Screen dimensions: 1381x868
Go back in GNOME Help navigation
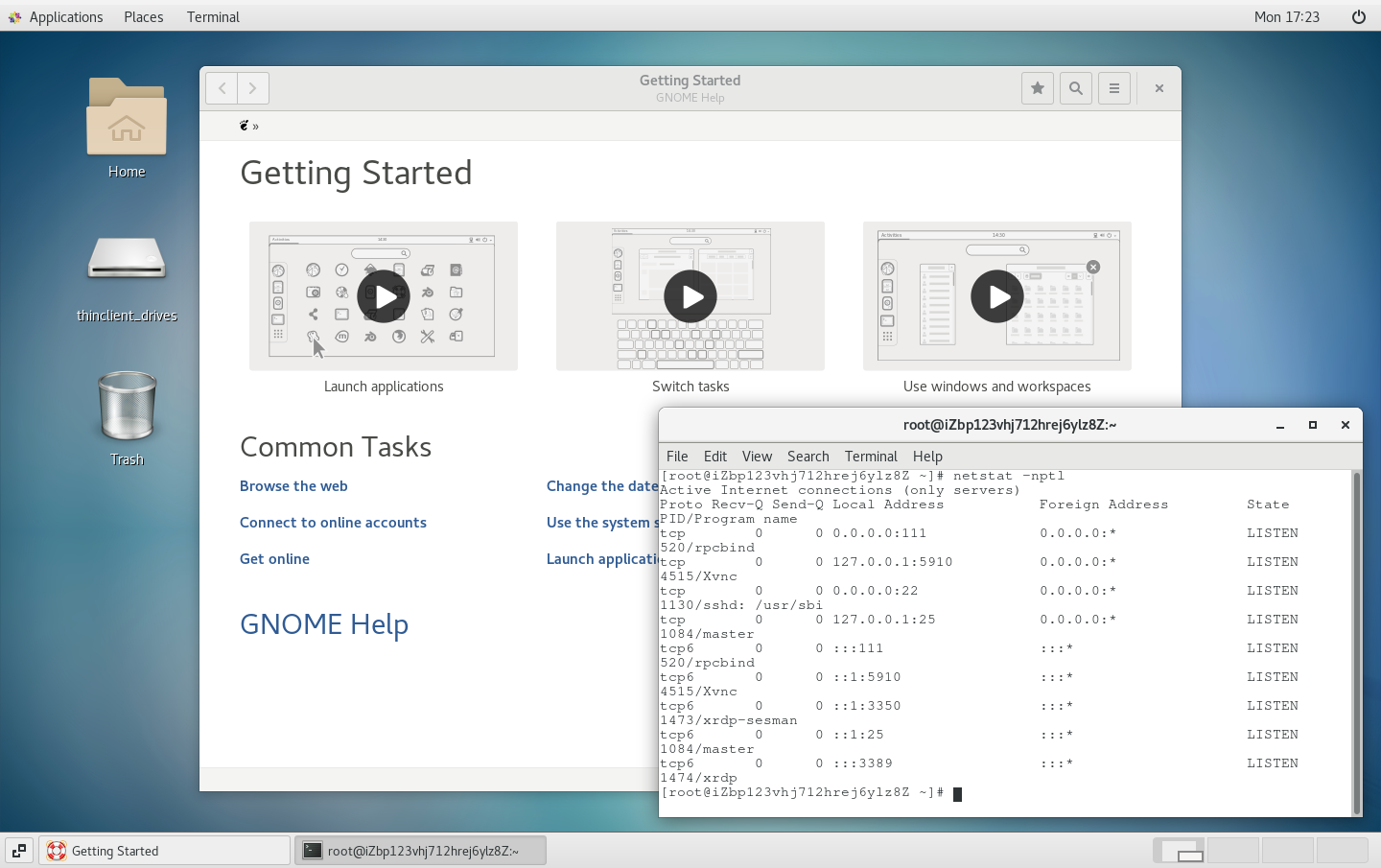[222, 88]
